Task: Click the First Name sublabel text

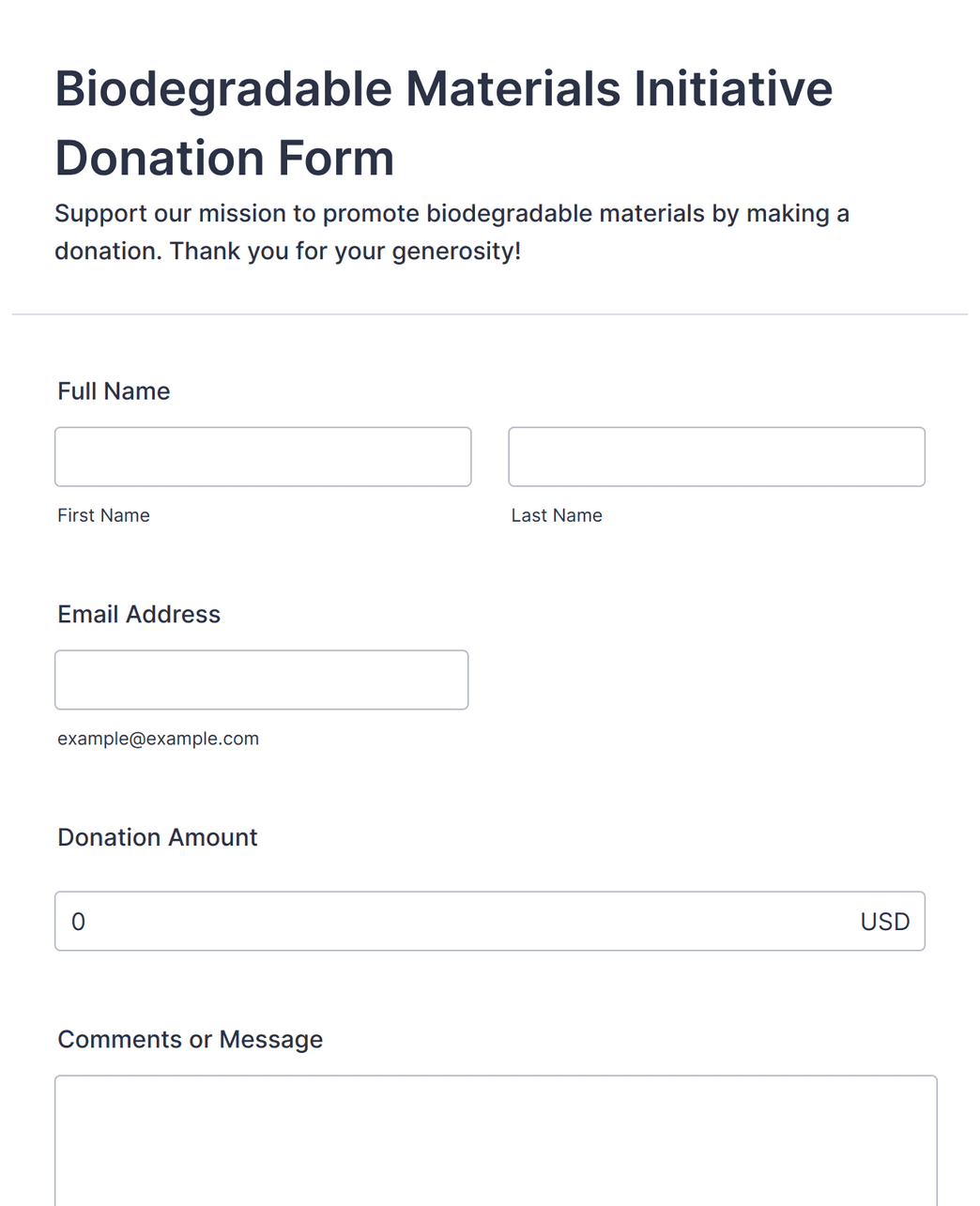Action: pyautogui.click(x=103, y=515)
